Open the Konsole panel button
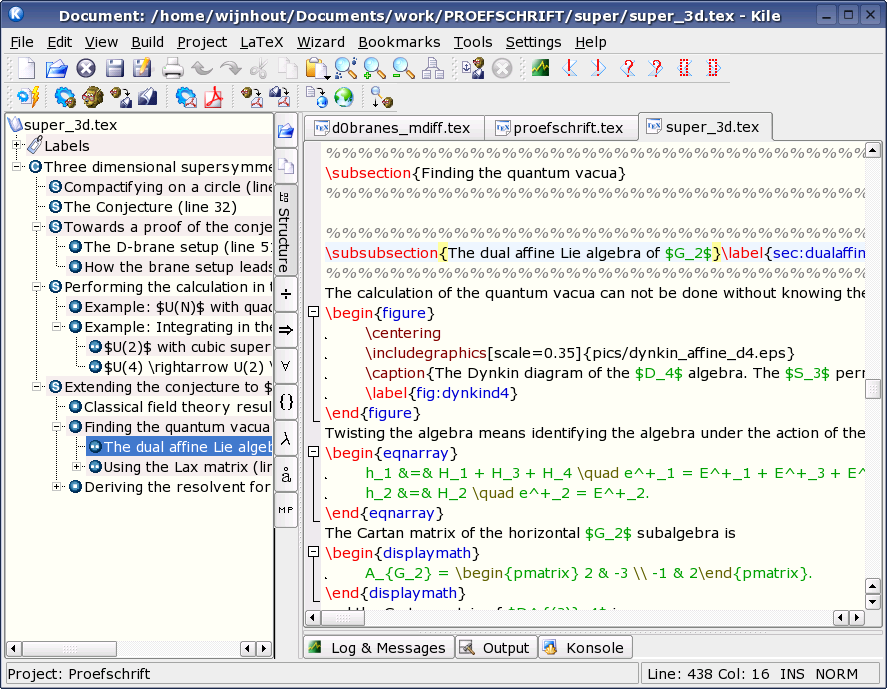 click(x=585, y=648)
